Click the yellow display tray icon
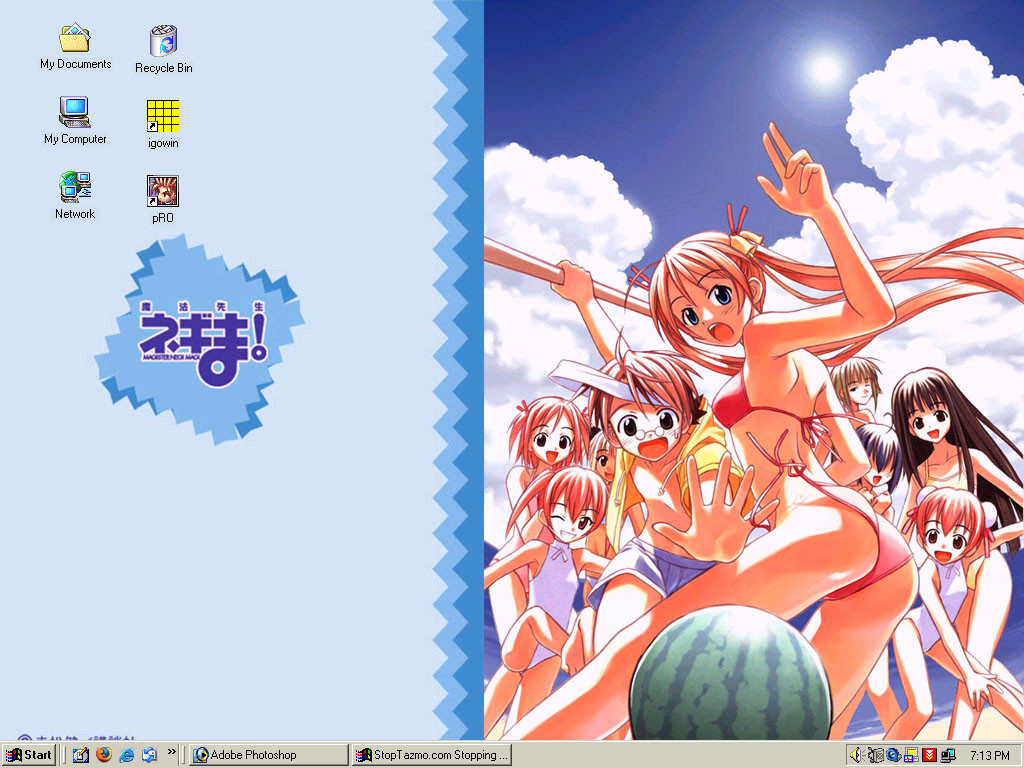Screen dimensions: 1024x768 coord(911,756)
